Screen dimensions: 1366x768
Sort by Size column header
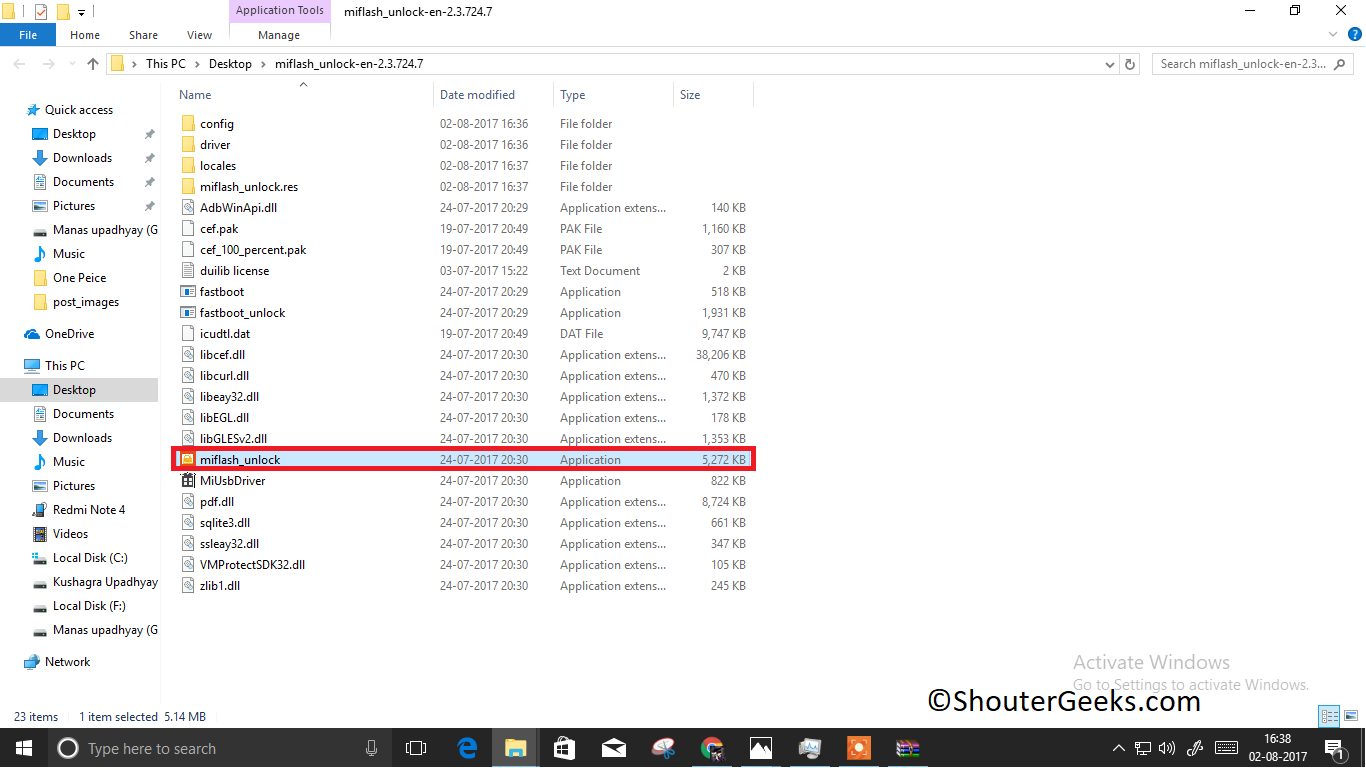coord(690,95)
